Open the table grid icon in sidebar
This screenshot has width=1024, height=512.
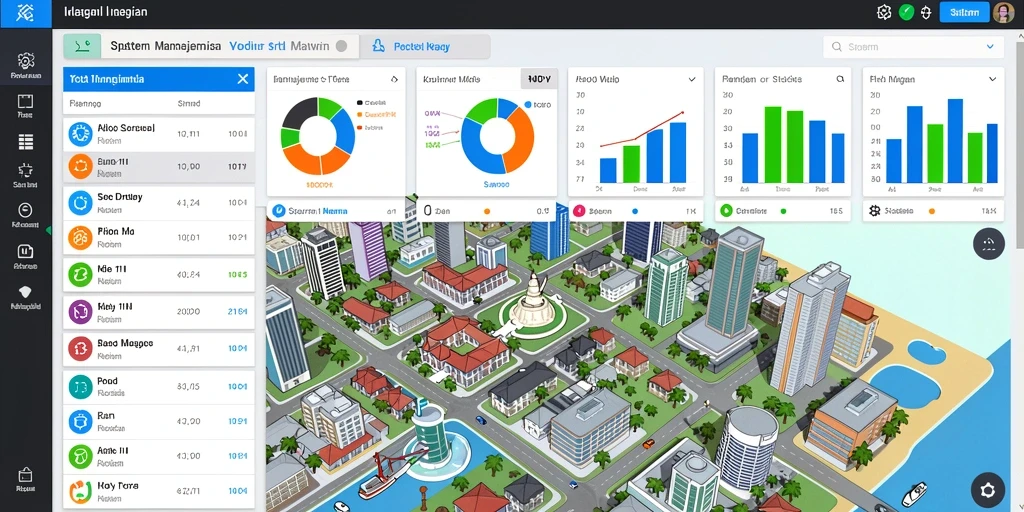pos(25,142)
